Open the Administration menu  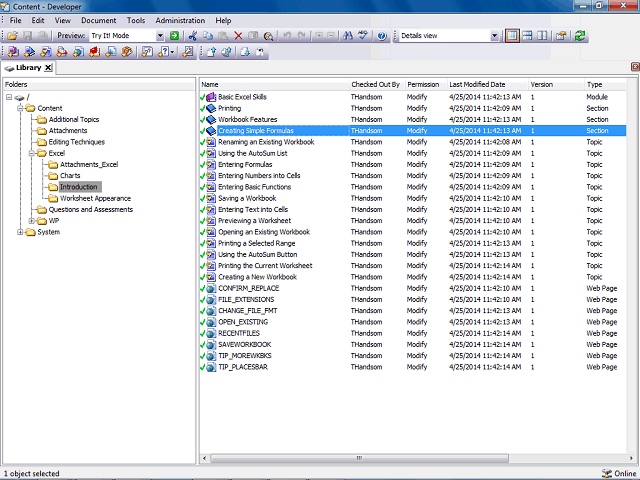click(x=180, y=20)
